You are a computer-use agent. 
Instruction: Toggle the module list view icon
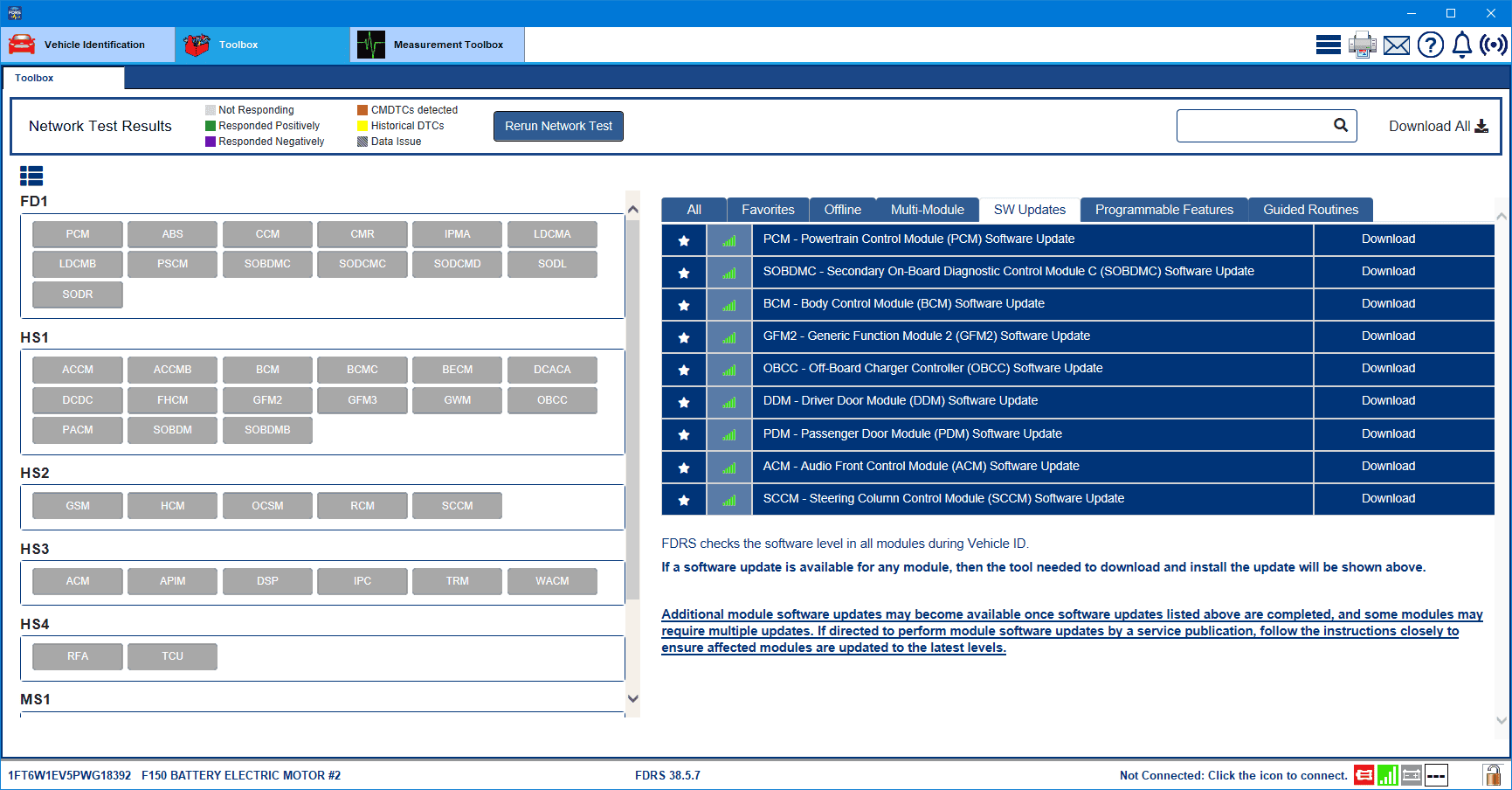(x=31, y=177)
